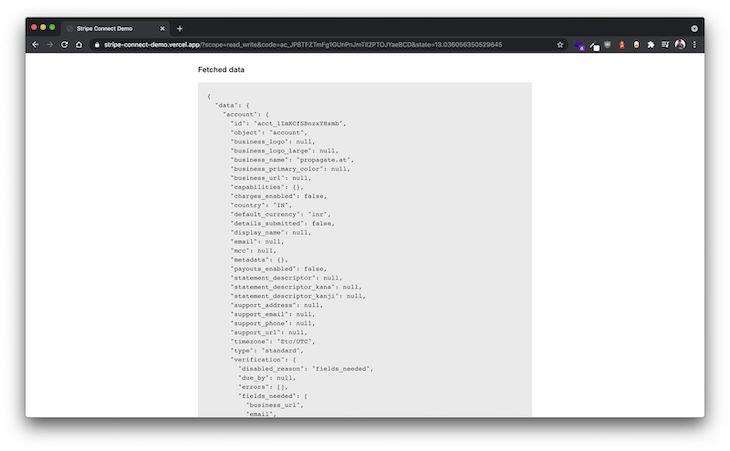Click the "data": { line

[x=232, y=105]
